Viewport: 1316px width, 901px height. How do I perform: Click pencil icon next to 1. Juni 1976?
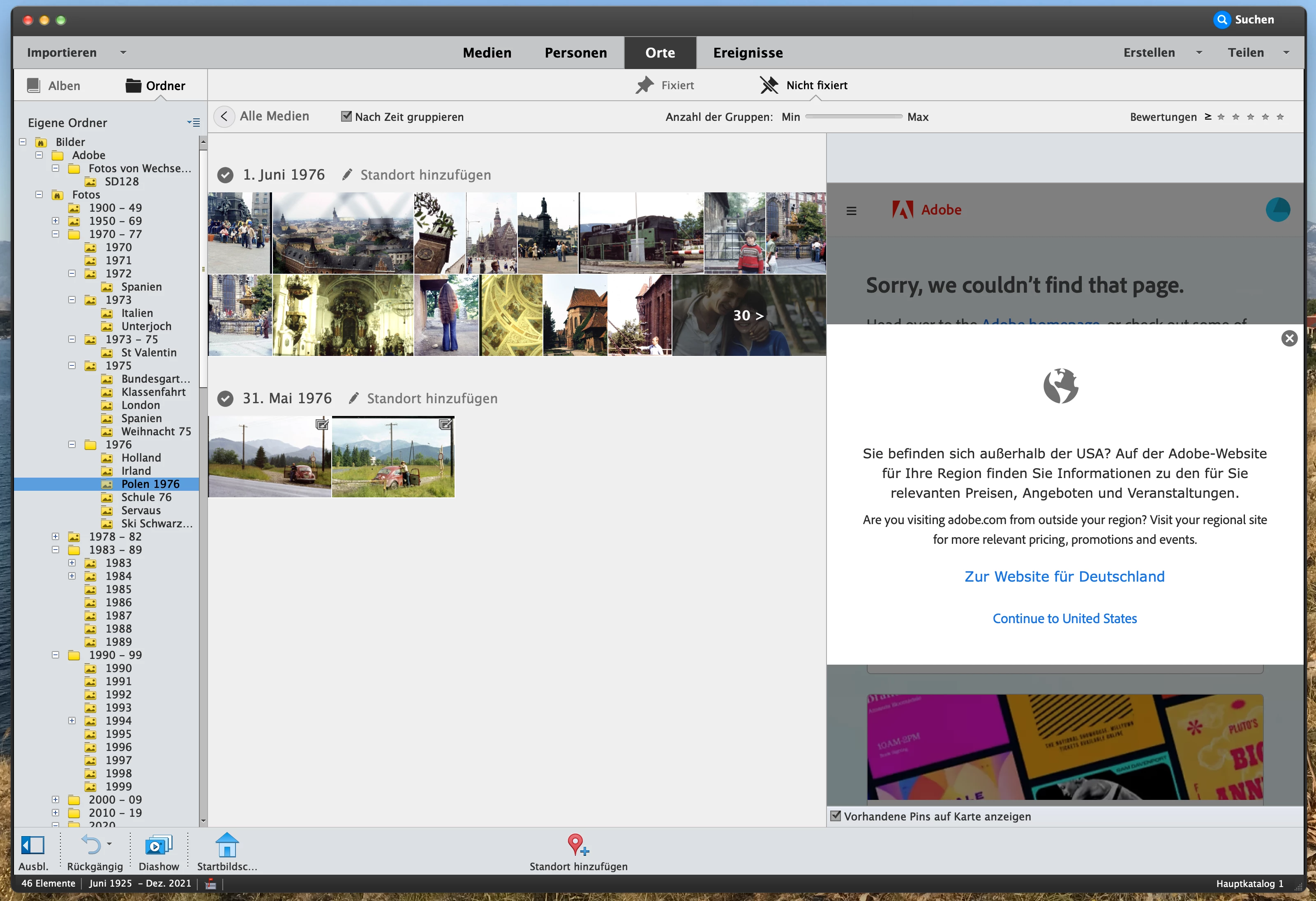(x=347, y=175)
